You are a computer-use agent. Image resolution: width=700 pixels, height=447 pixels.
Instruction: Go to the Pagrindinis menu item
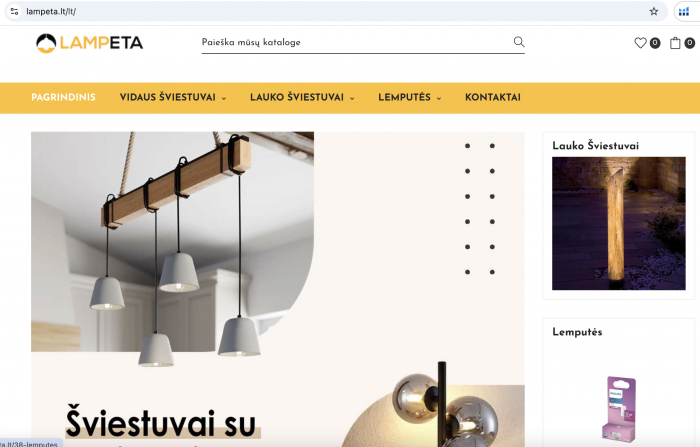[x=63, y=97]
